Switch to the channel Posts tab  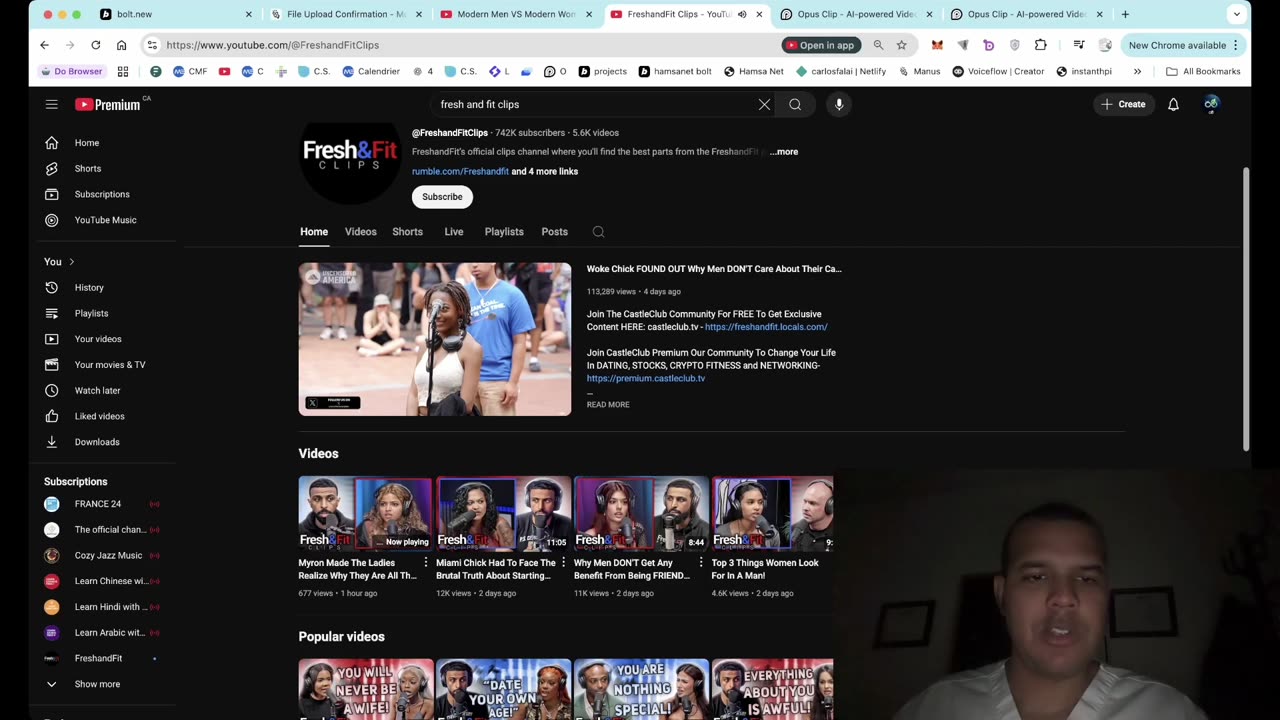point(554,232)
